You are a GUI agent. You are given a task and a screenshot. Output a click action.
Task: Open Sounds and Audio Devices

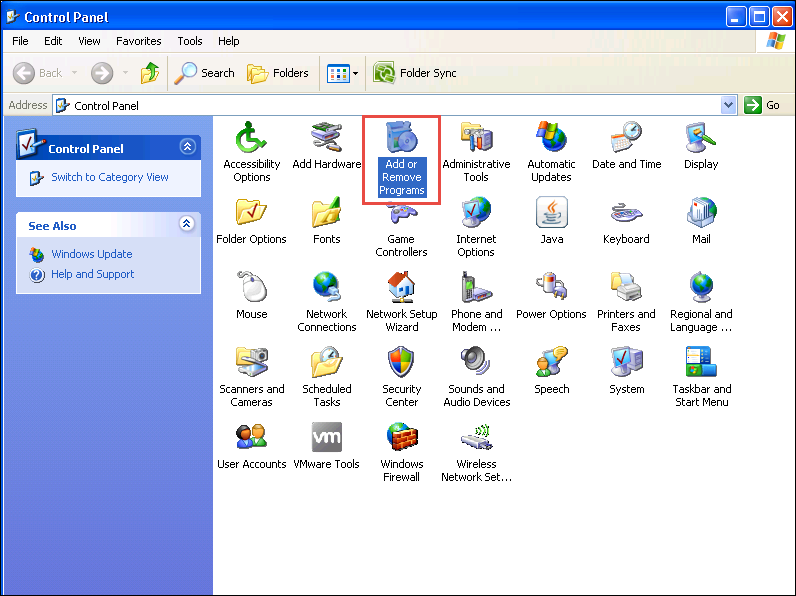click(x=476, y=363)
